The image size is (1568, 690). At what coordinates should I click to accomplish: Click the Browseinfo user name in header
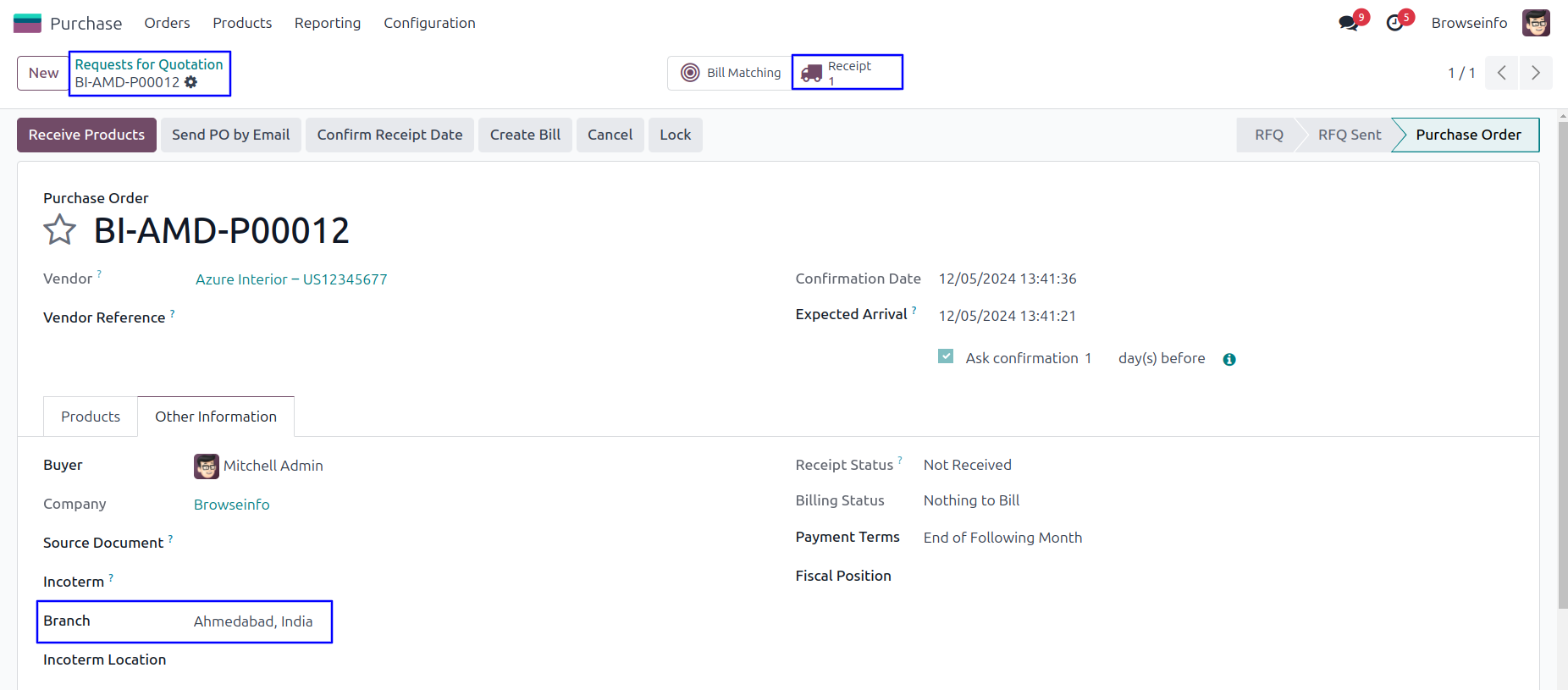coord(1469,23)
